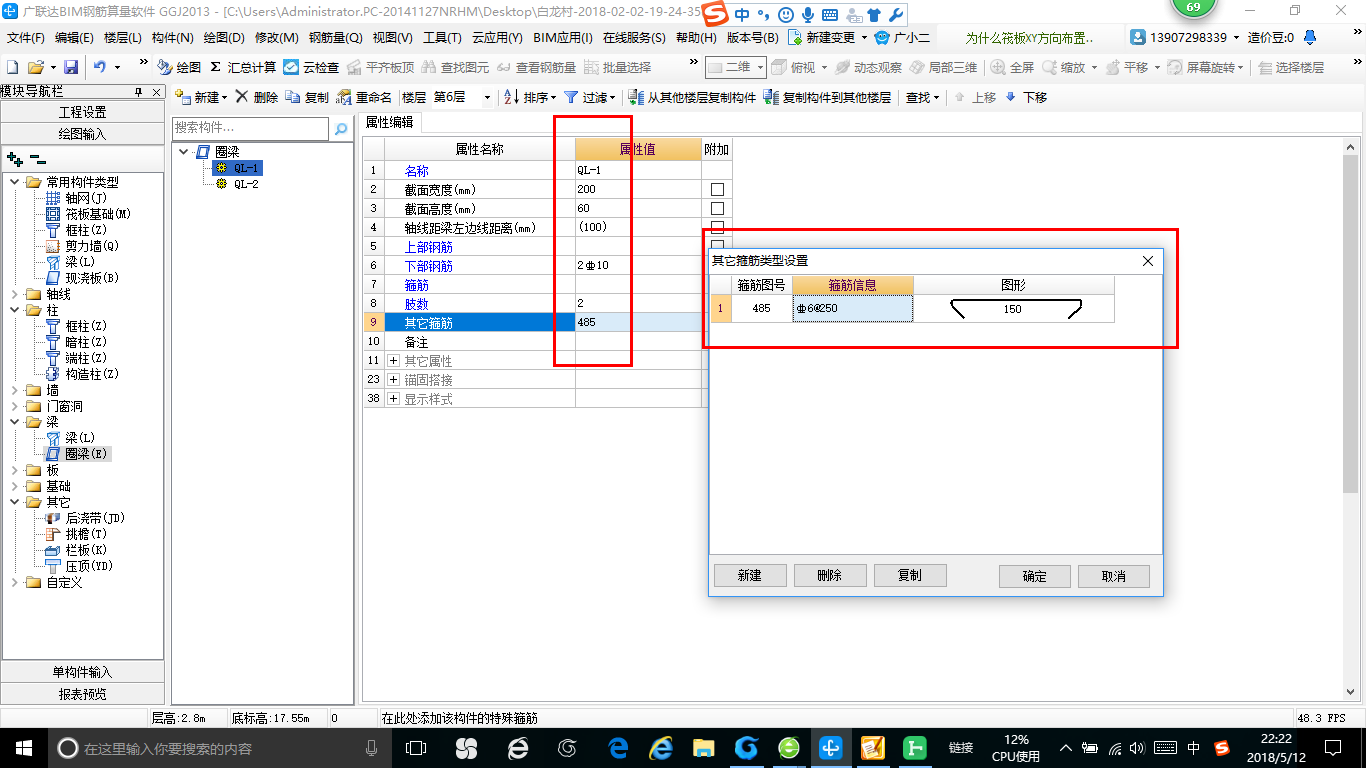1366x768 pixels.
Task: Open the 新建 dropdown in the component toolbar
Action: click(x=201, y=97)
